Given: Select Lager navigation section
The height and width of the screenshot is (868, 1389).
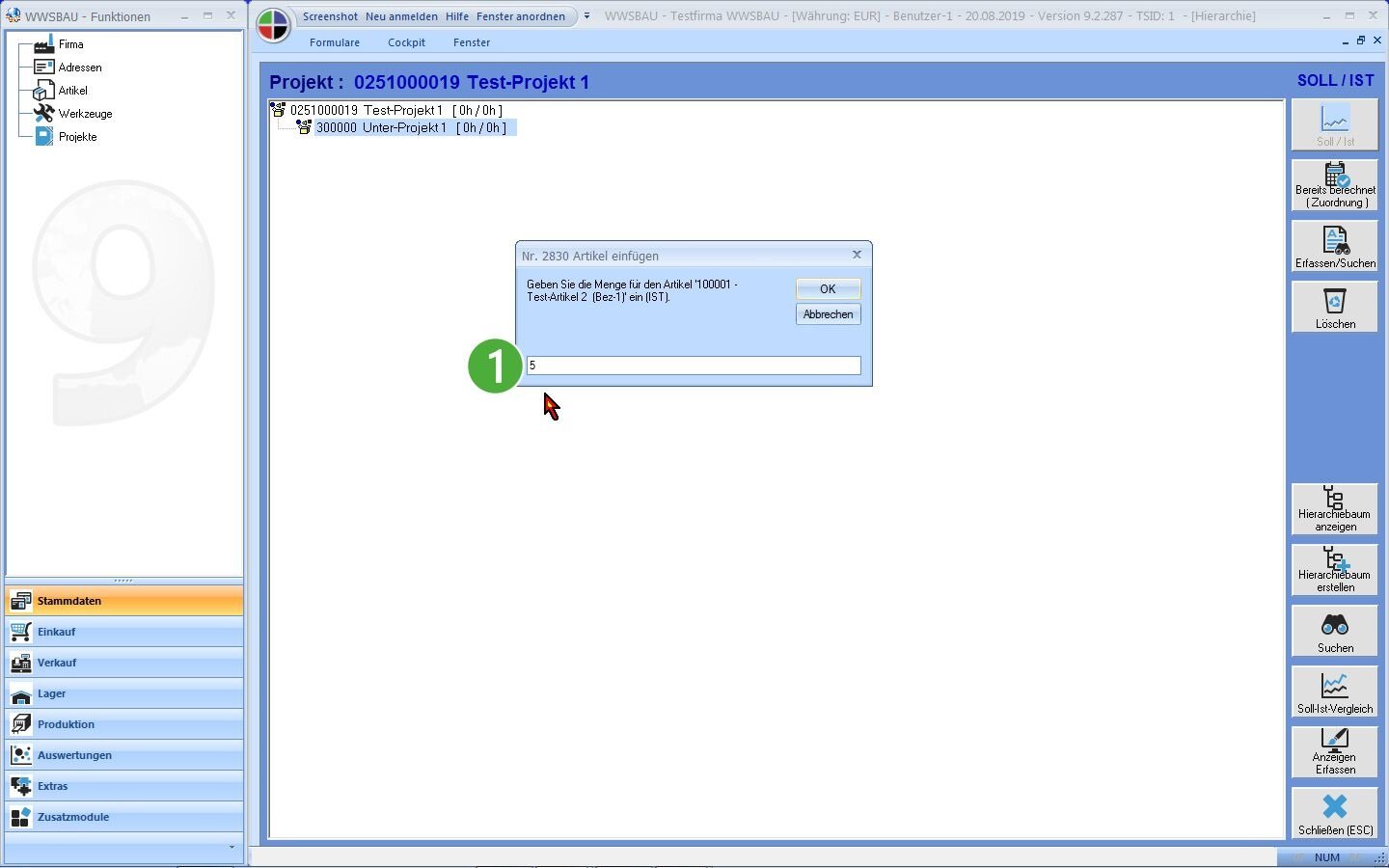Looking at the screenshot, I should coord(124,693).
